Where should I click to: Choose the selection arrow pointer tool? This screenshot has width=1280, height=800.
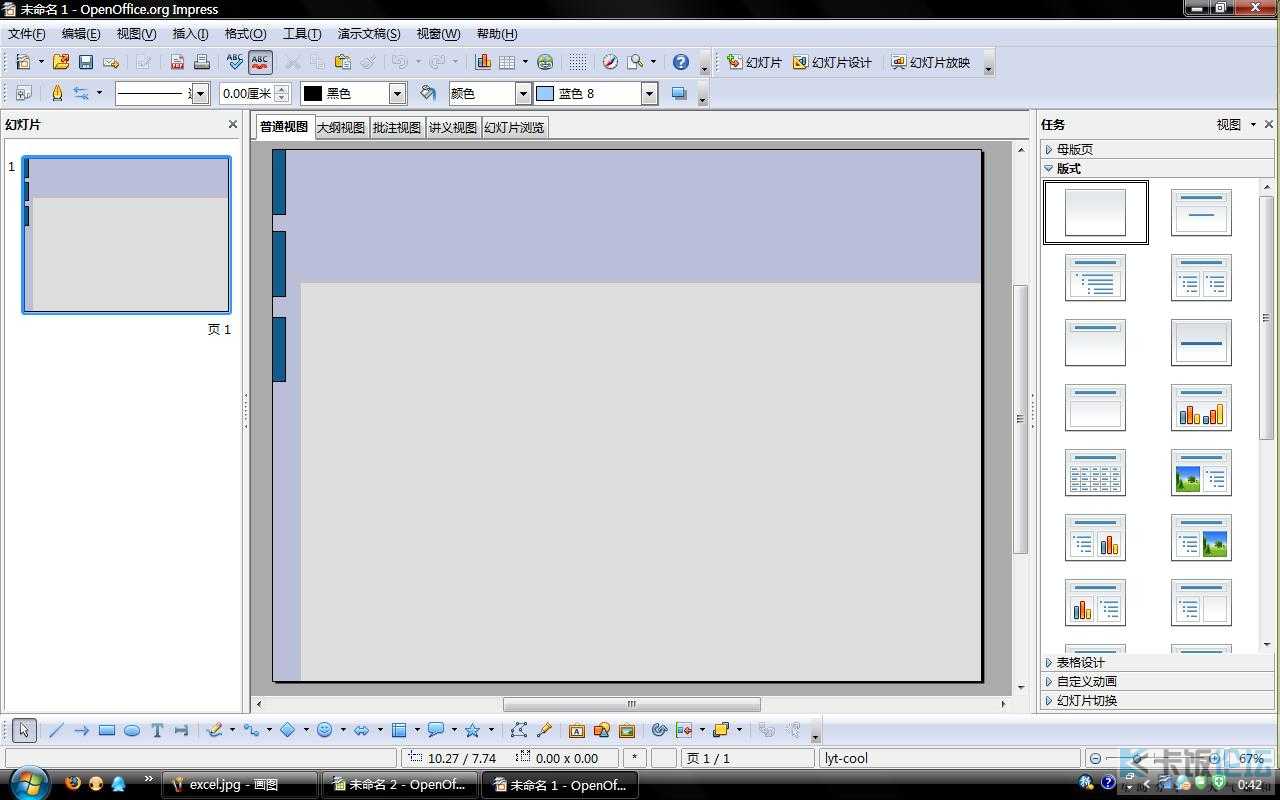tap(25, 731)
